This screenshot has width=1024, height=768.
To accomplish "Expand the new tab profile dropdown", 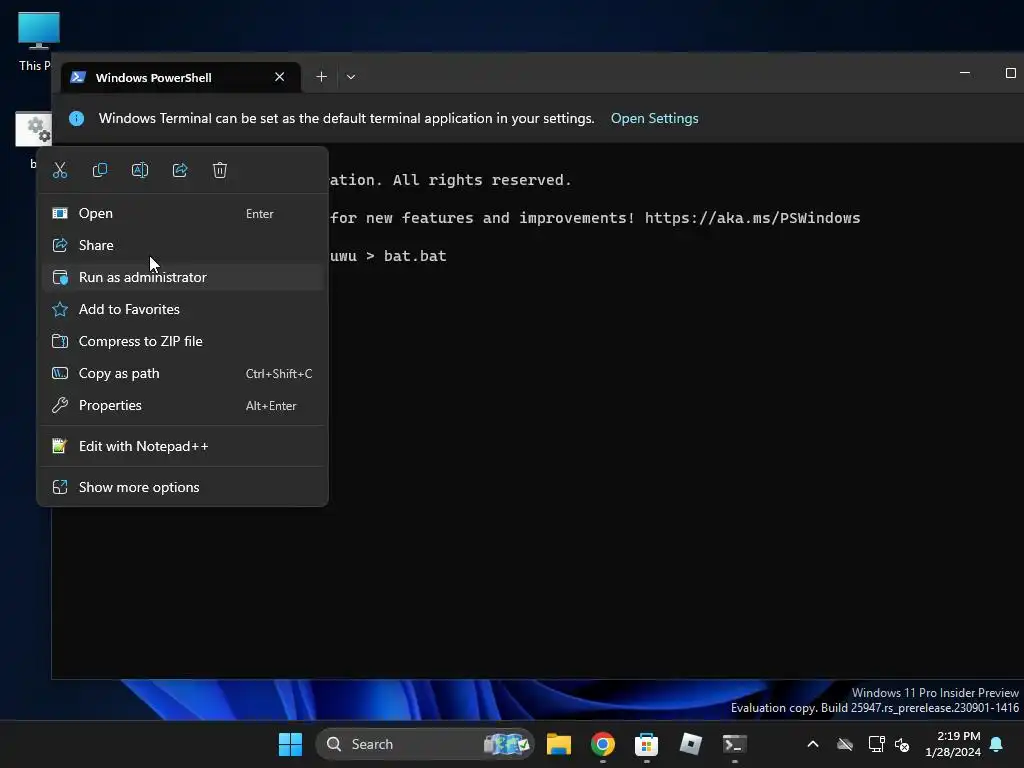I will click(351, 77).
